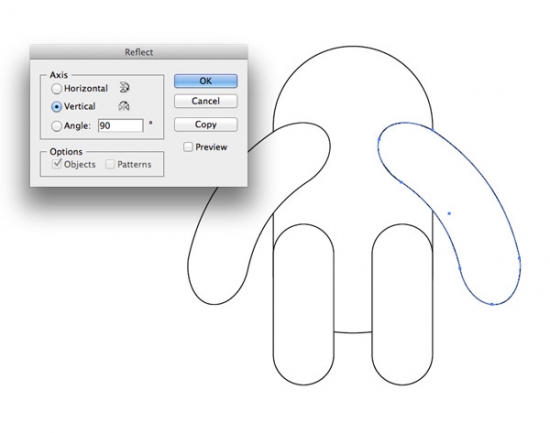Enable the Preview checkbox
The width and height of the screenshot is (550, 433).
pos(188,147)
